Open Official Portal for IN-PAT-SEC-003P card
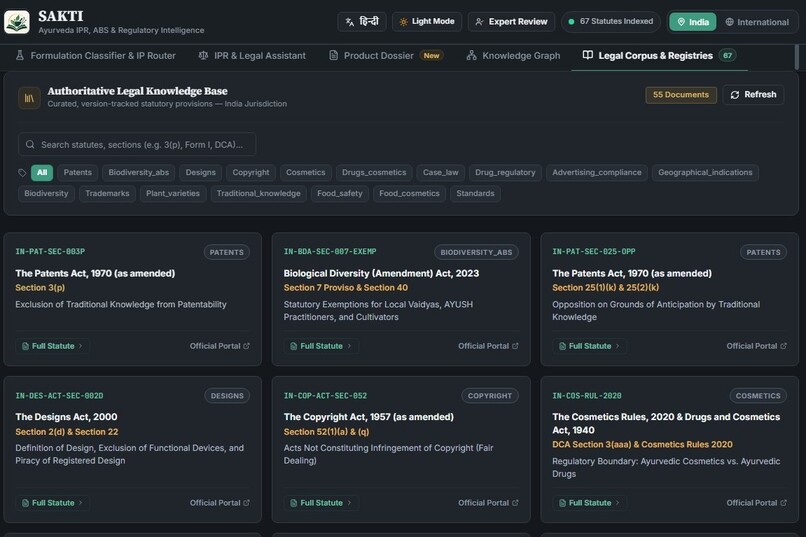806x537 pixels. (219, 346)
